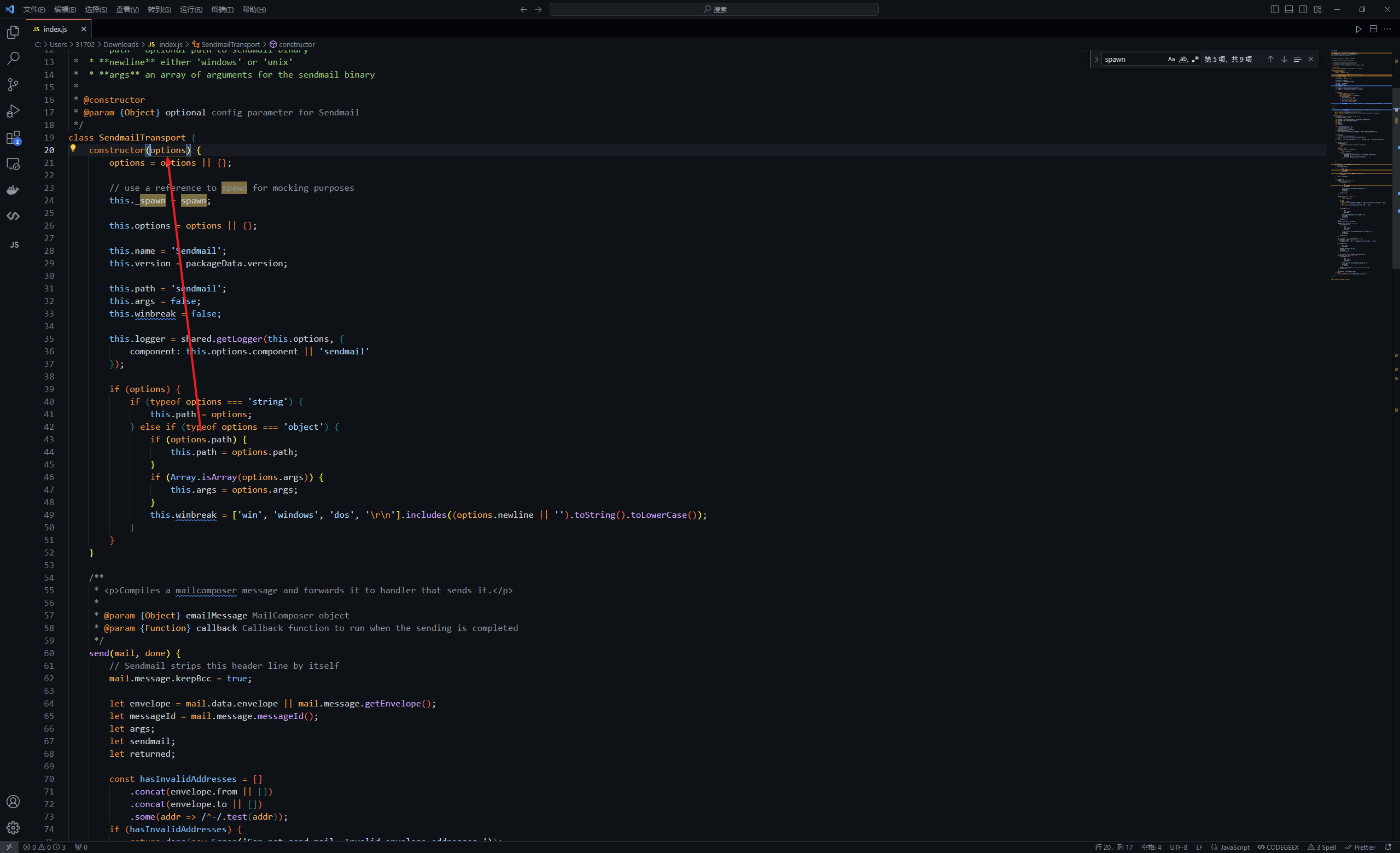Click the lightbulb code action on line 20
Image resolution: width=1400 pixels, height=853 pixels.
[x=73, y=149]
